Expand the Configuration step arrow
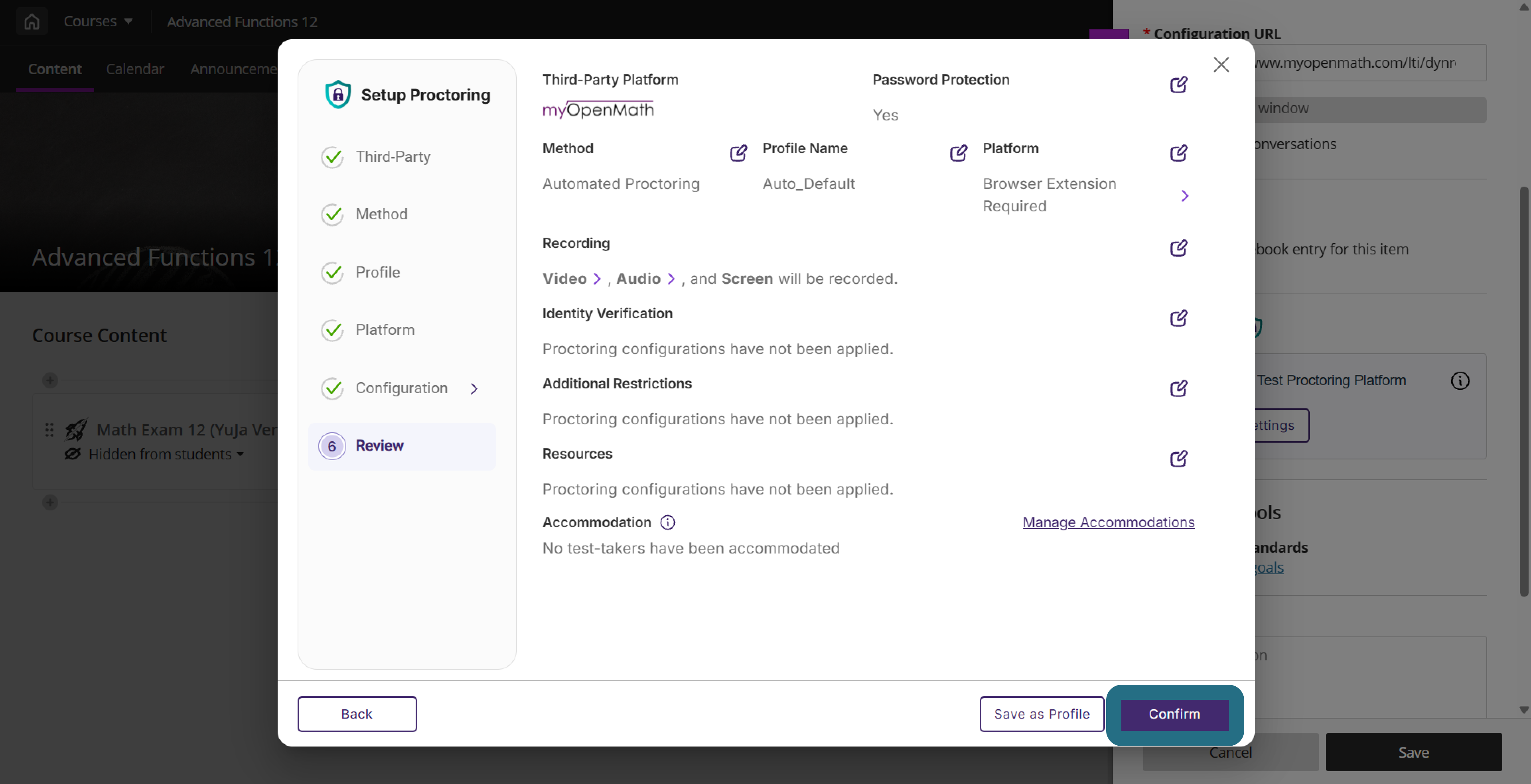Image resolution: width=1531 pixels, height=784 pixels. (474, 388)
